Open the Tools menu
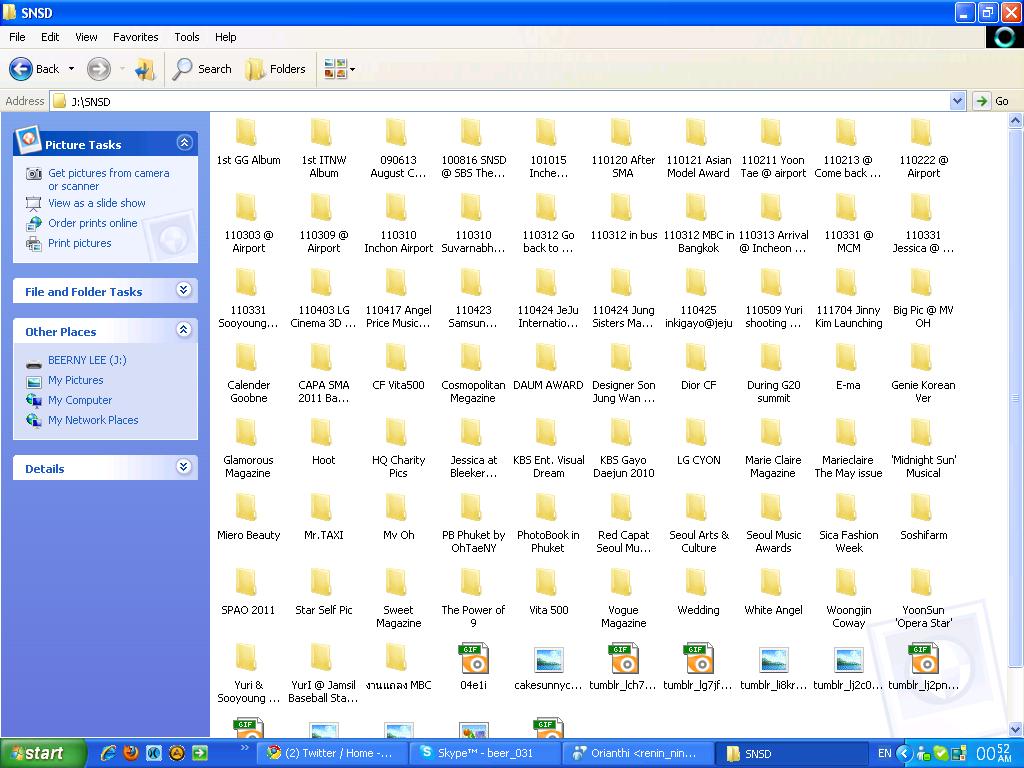Viewport: 1024px width, 768px height. coord(187,37)
